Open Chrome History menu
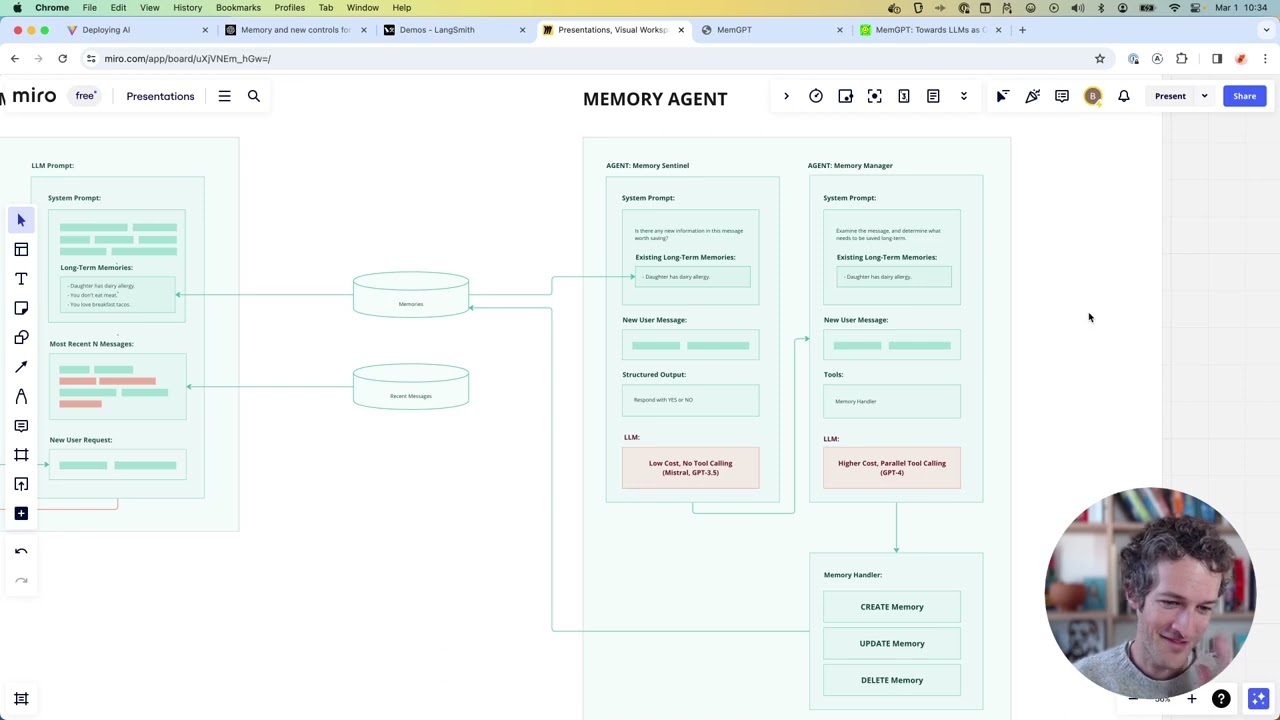1280x720 pixels. pyautogui.click(x=187, y=7)
